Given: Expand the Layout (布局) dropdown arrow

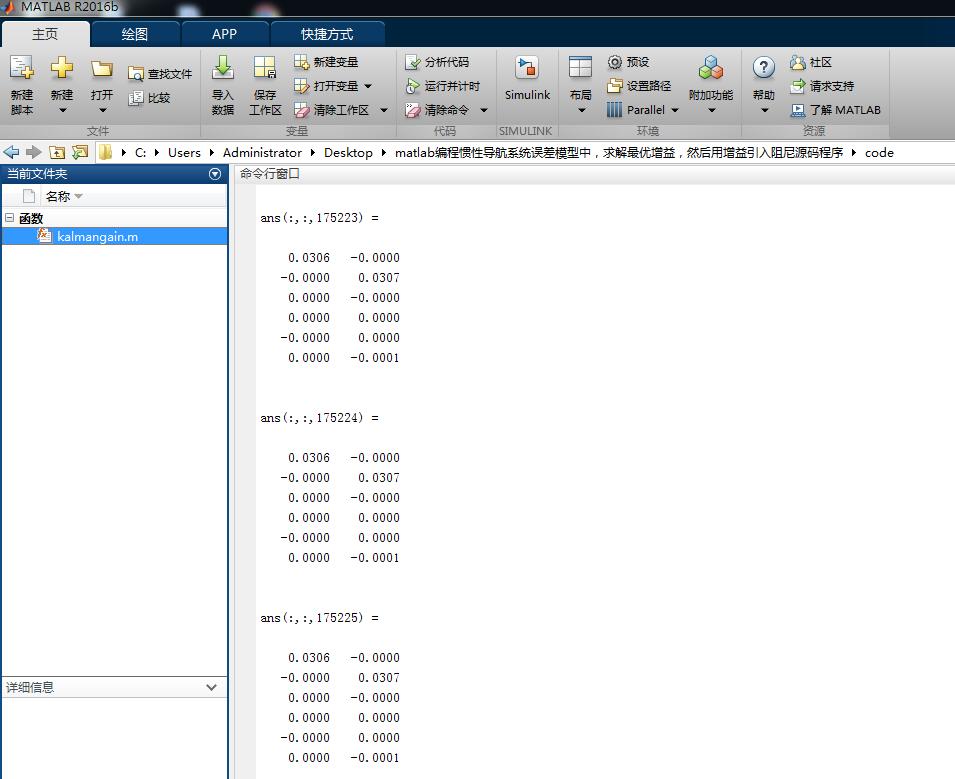Looking at the screenshot, I should click(x=581, y=110).
